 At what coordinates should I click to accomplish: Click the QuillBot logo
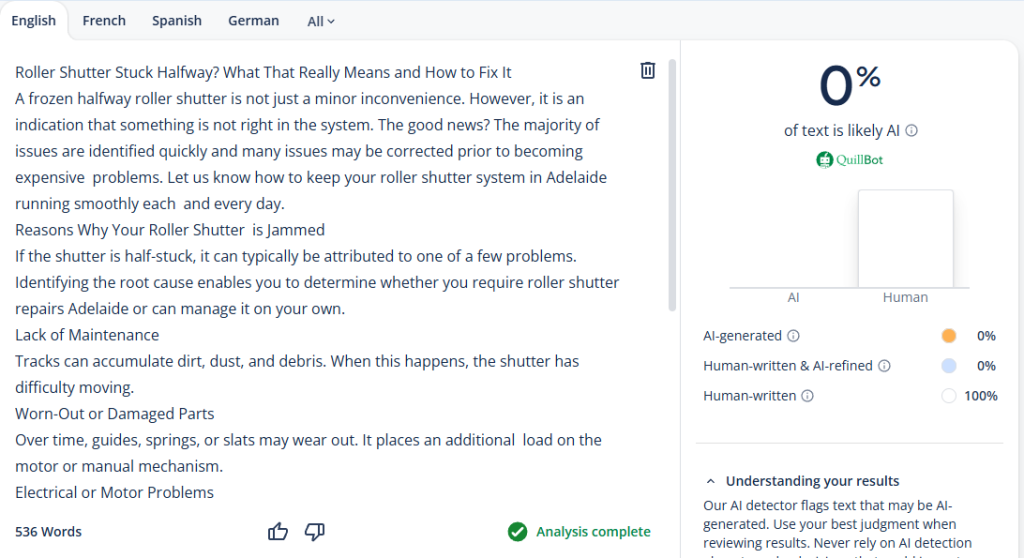point(849,160)
